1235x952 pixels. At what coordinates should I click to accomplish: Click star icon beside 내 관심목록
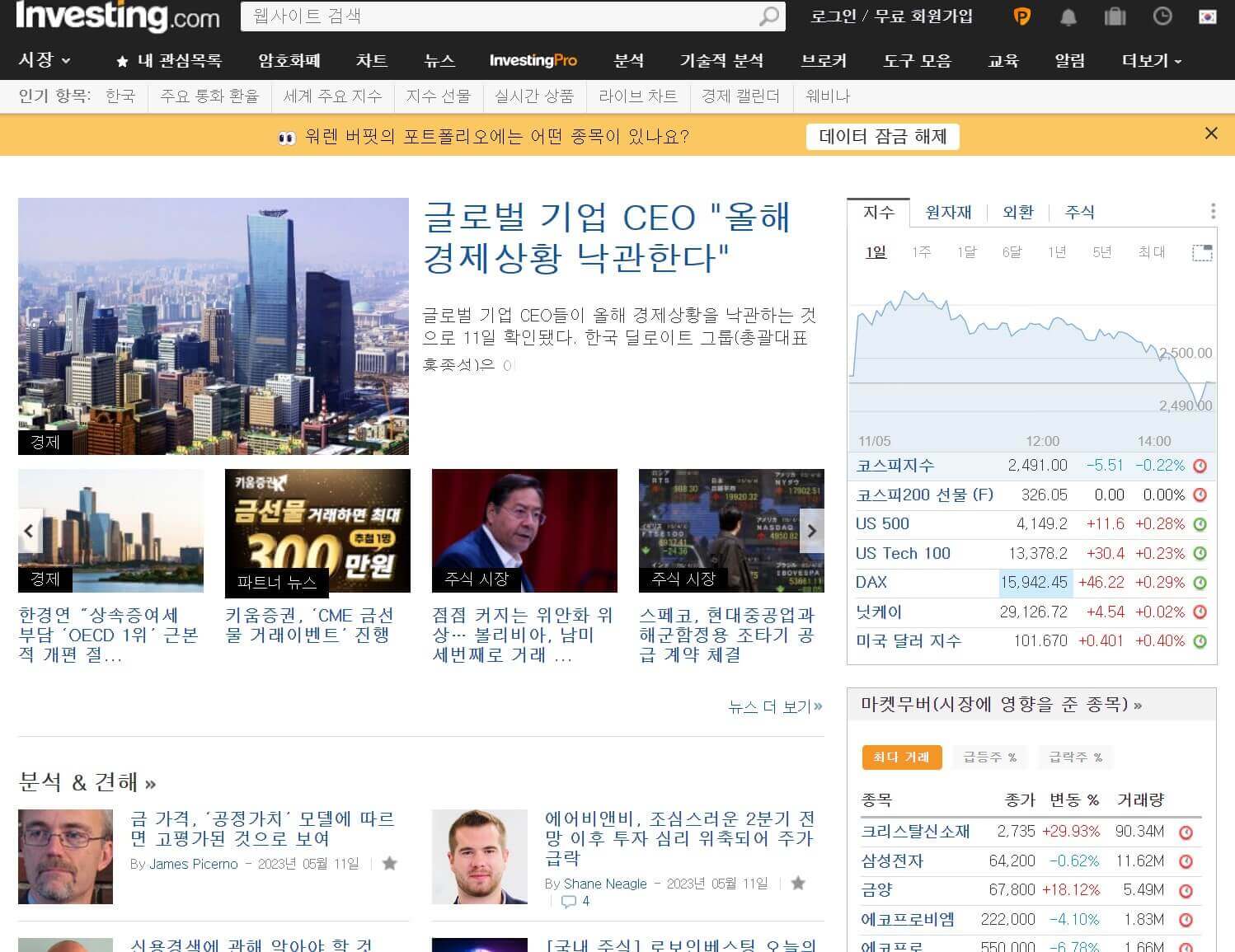point(122,61)
